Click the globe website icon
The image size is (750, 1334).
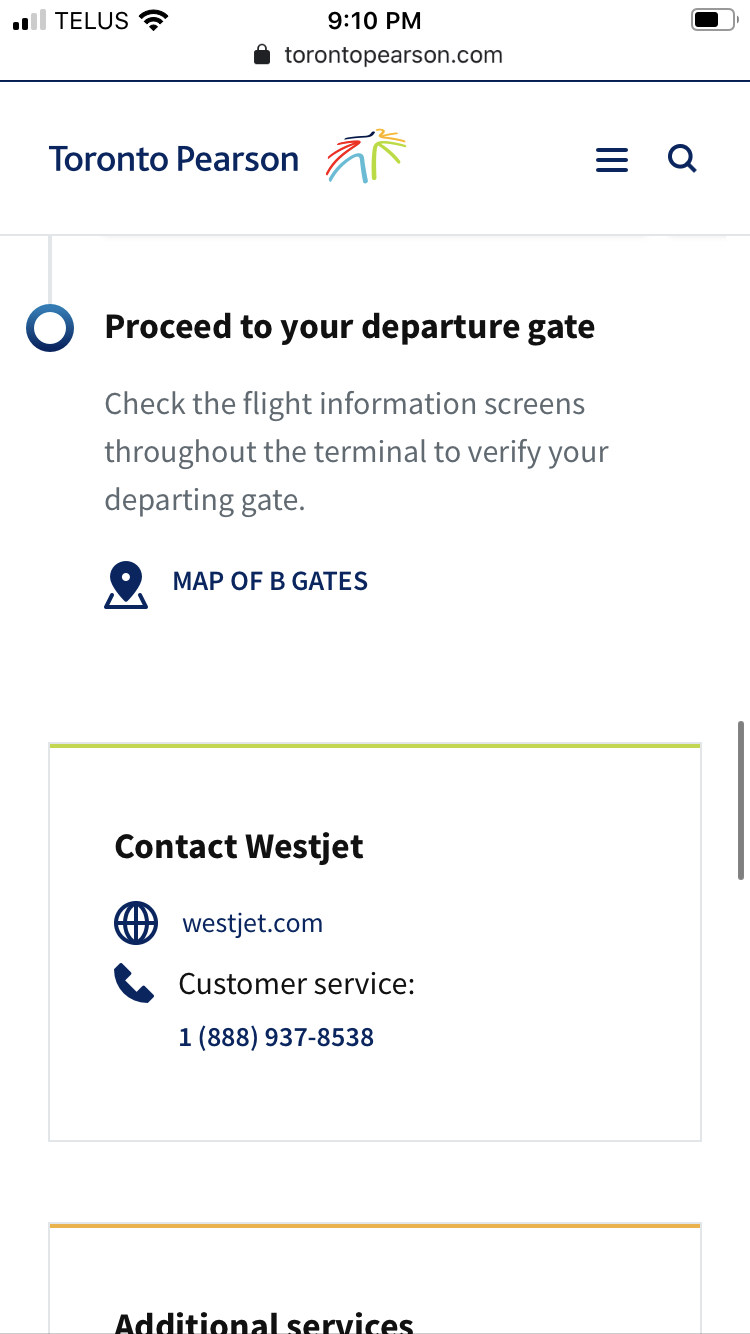click(x=136, y=923)
